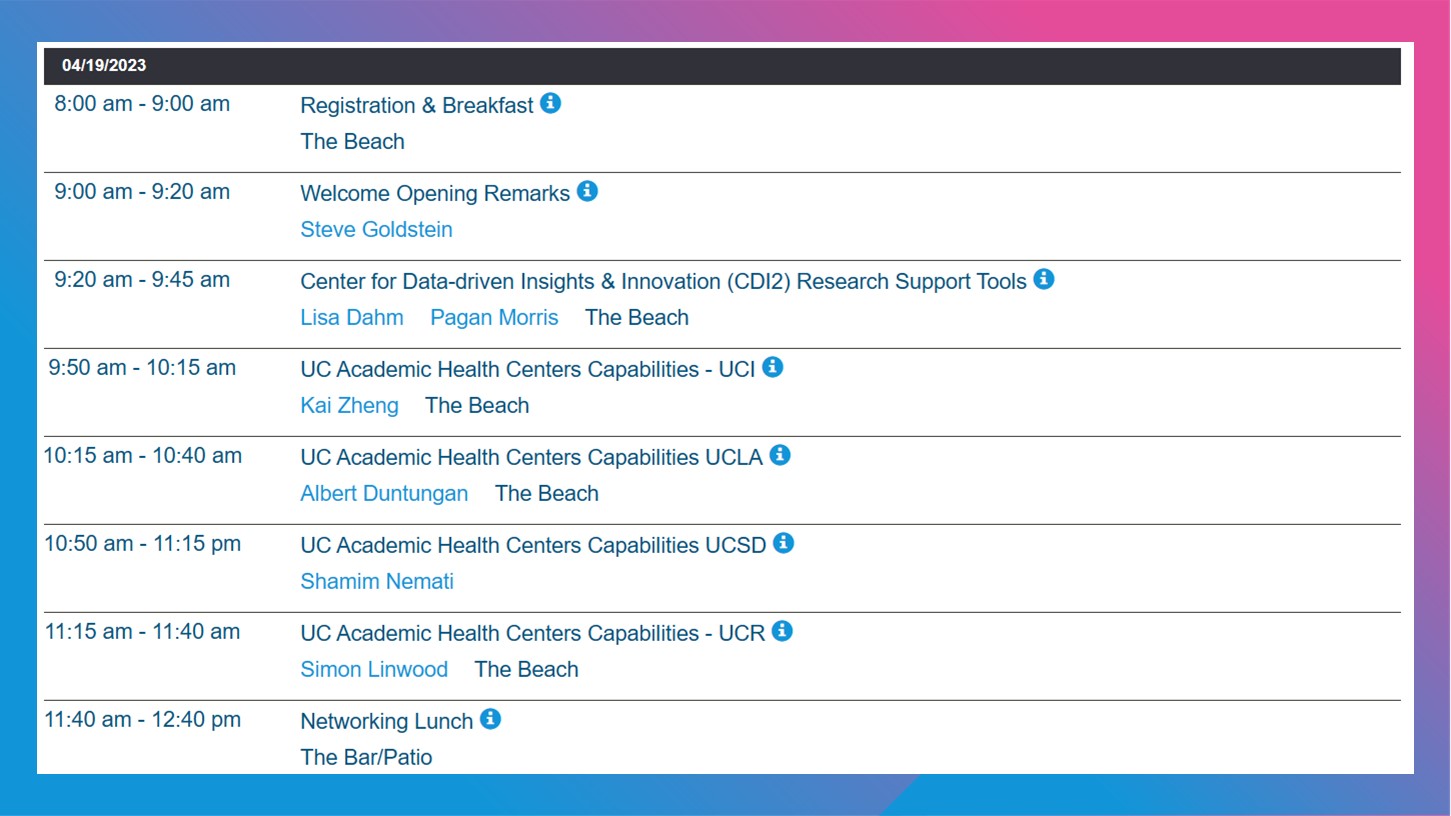
Task: Open info icon for UCI Capabilities session
Action: point(773,367)
